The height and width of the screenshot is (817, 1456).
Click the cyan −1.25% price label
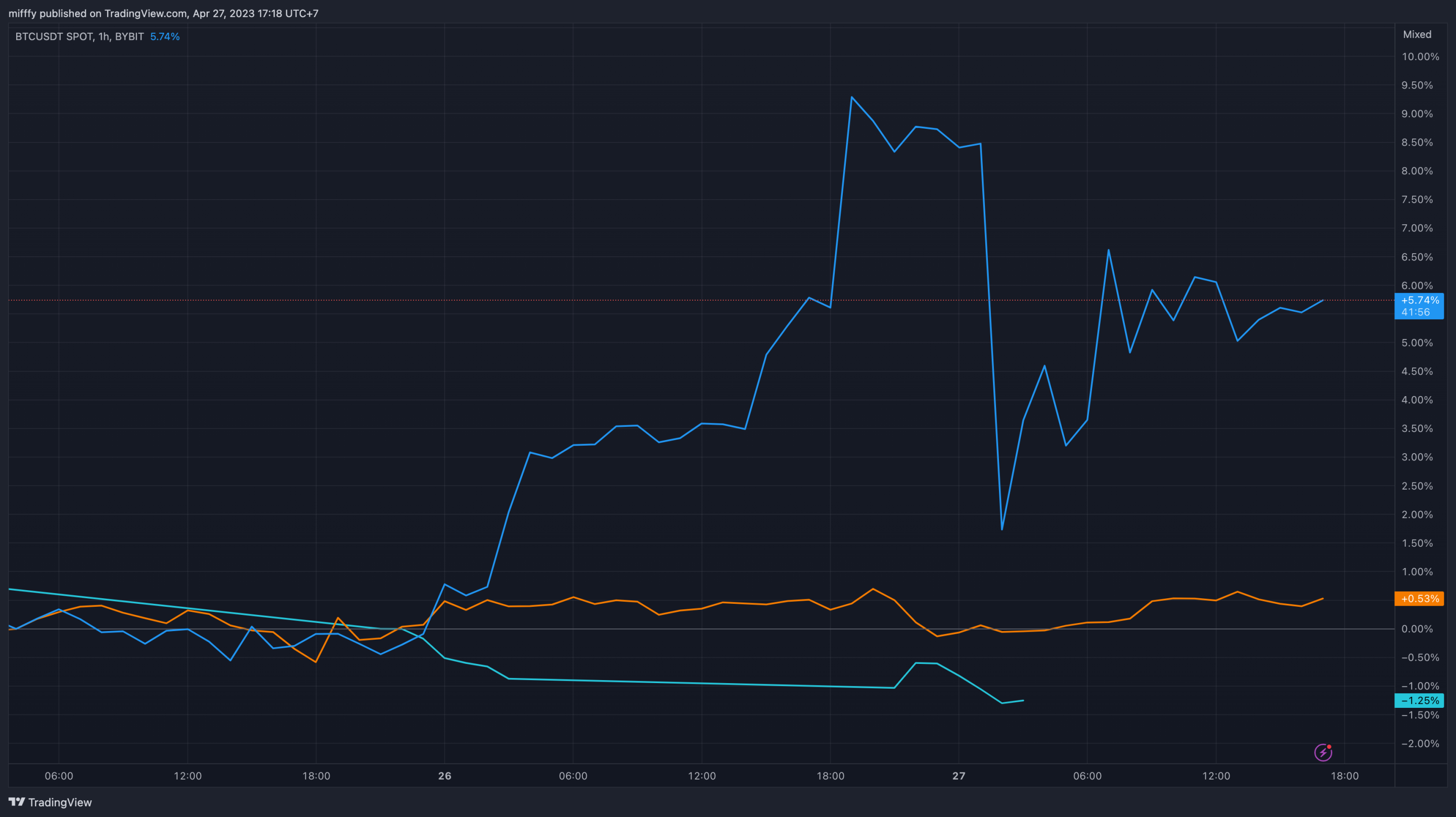point(1419,700)
